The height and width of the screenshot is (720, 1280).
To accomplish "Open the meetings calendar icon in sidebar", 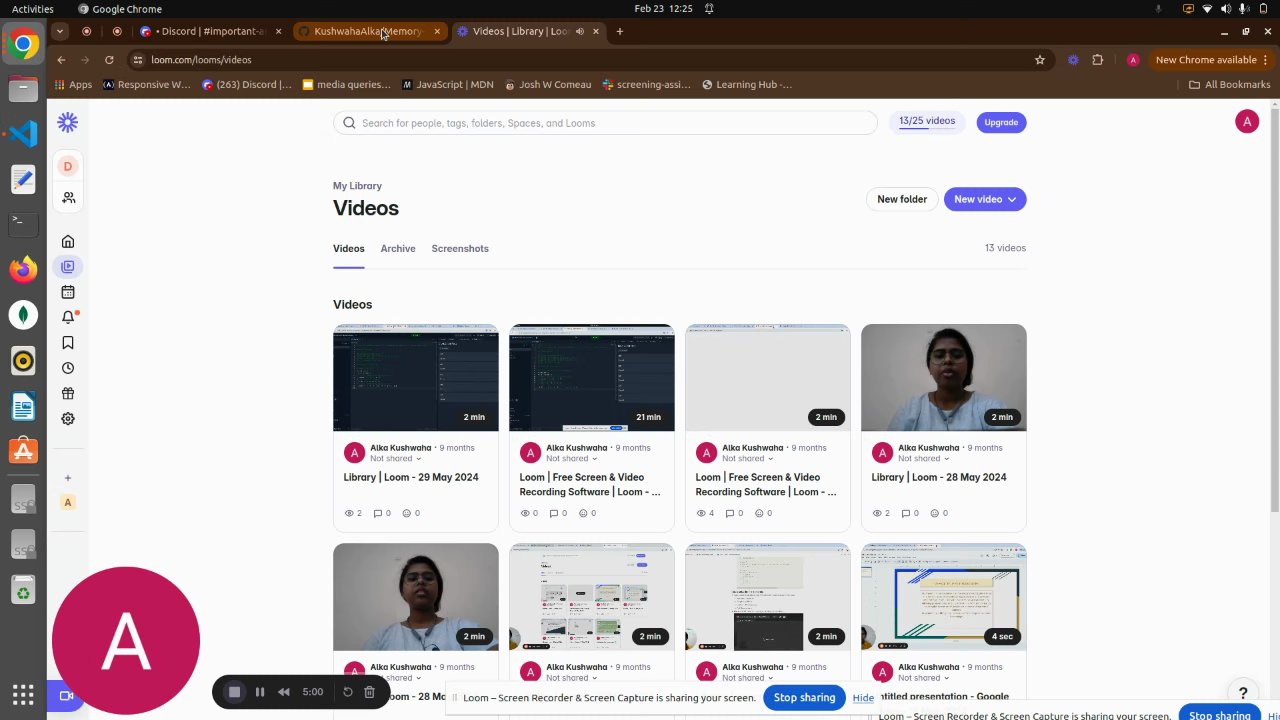I will (x=68, y=292).
